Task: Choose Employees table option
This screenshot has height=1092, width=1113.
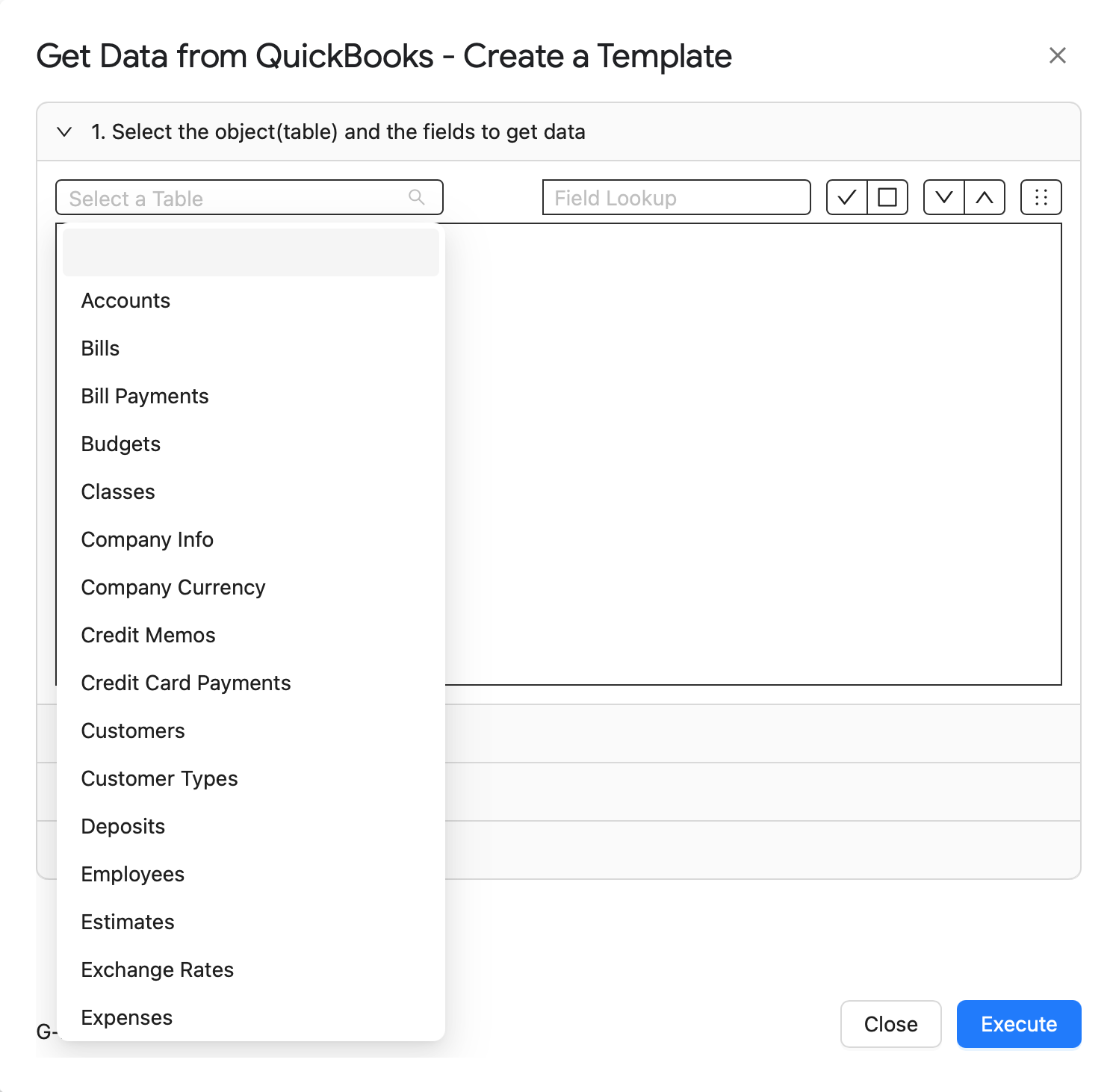Action: click(251, 874)
